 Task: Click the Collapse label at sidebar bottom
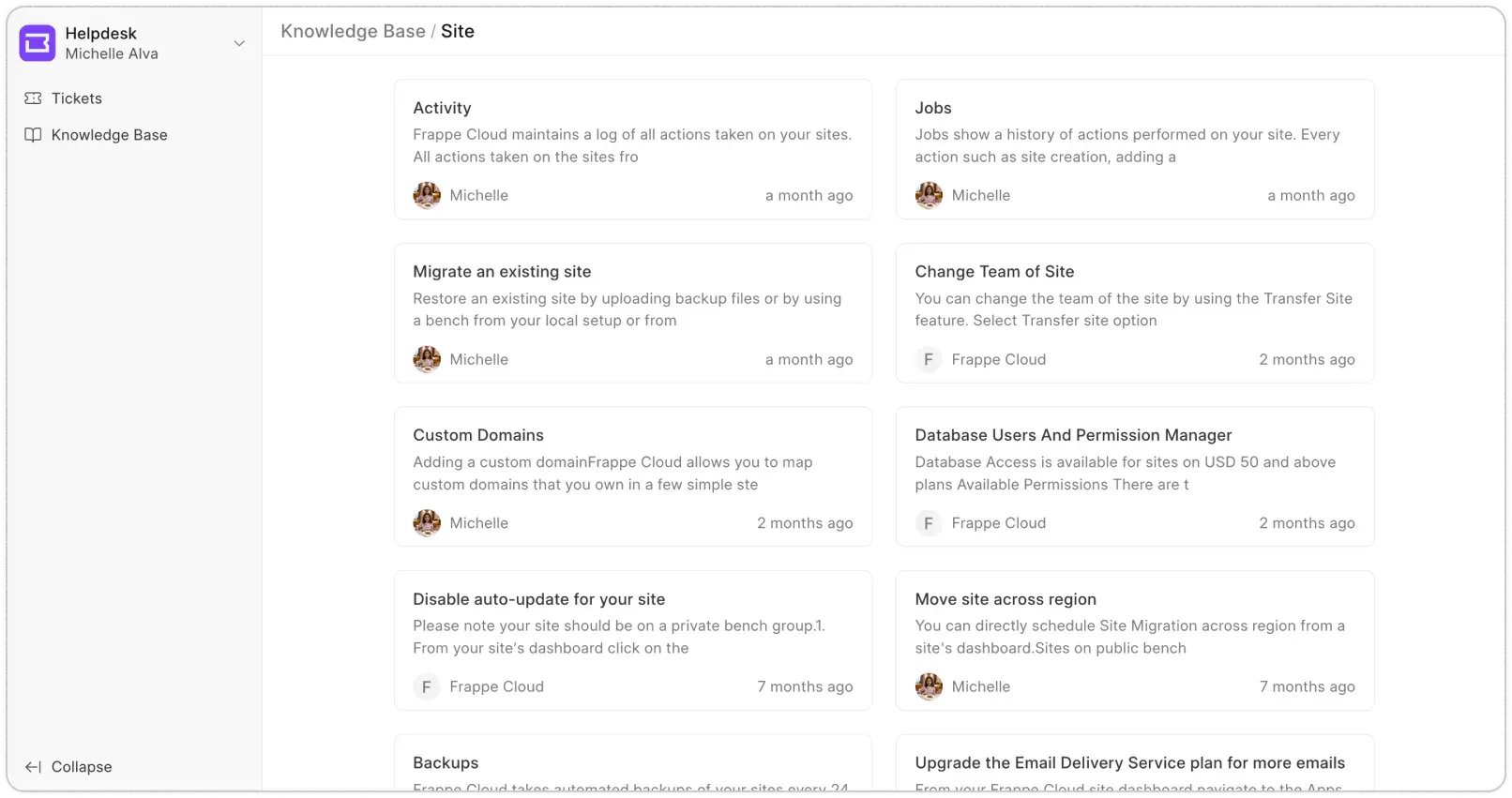pos(81,766)
